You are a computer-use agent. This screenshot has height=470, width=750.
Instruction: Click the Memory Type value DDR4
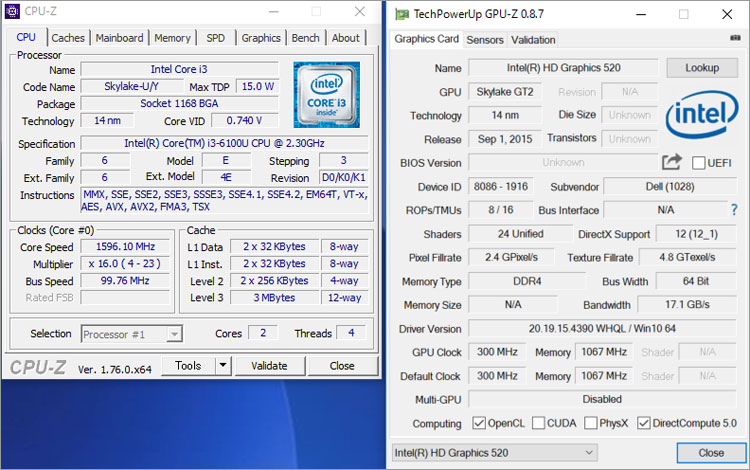coord(527,281)
